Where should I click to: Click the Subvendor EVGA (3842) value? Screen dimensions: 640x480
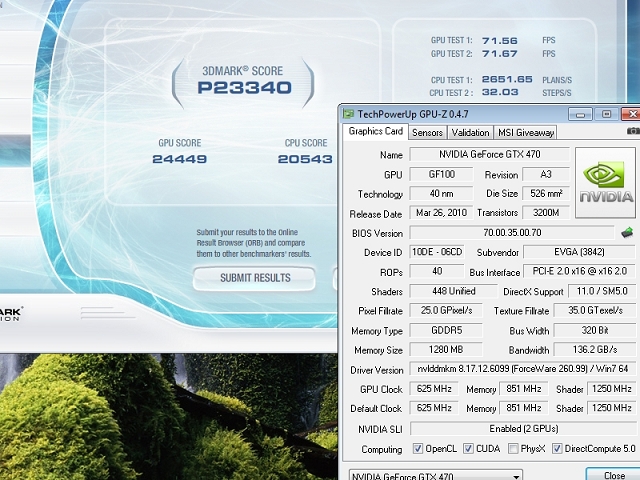point(579,252)
